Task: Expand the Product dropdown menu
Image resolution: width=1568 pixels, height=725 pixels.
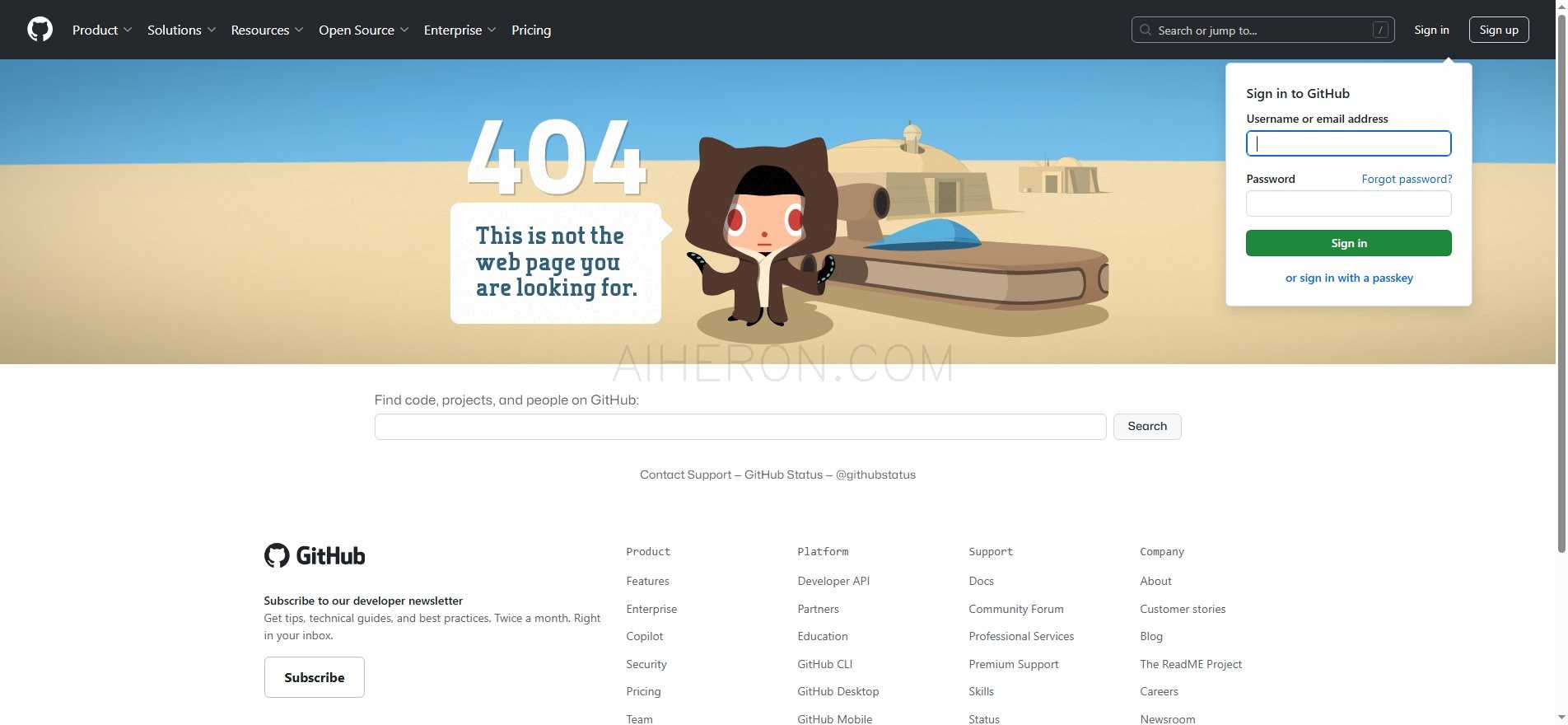Action: [x=101, y=30]
